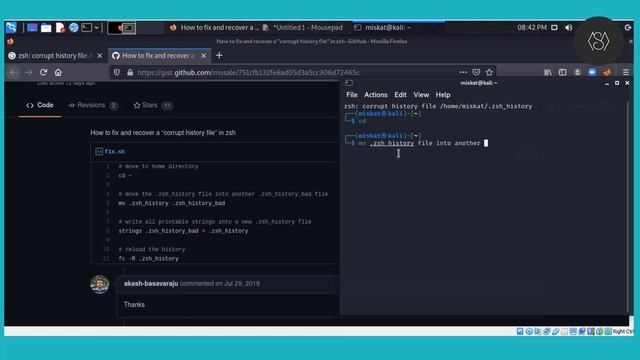Open the fix.sh file link
The height and width of the screenshot is (360, 640).
pos(115,151)
